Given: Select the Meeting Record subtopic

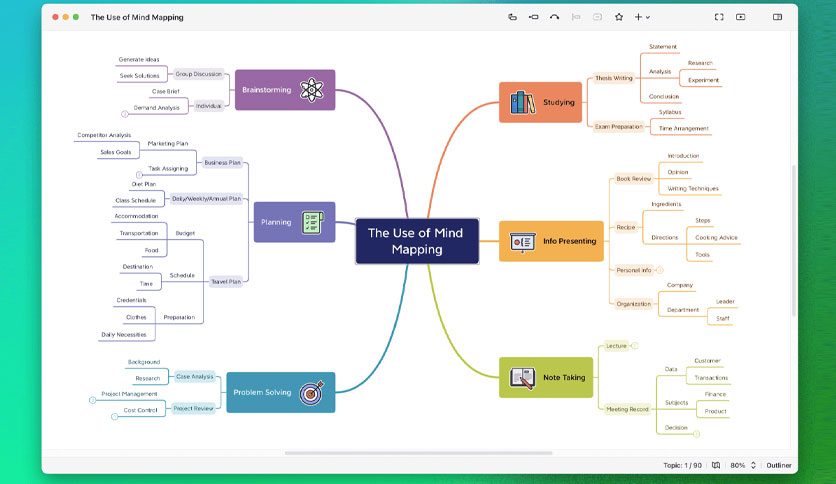Looking at the screenshot, I should tap(627, 409).
